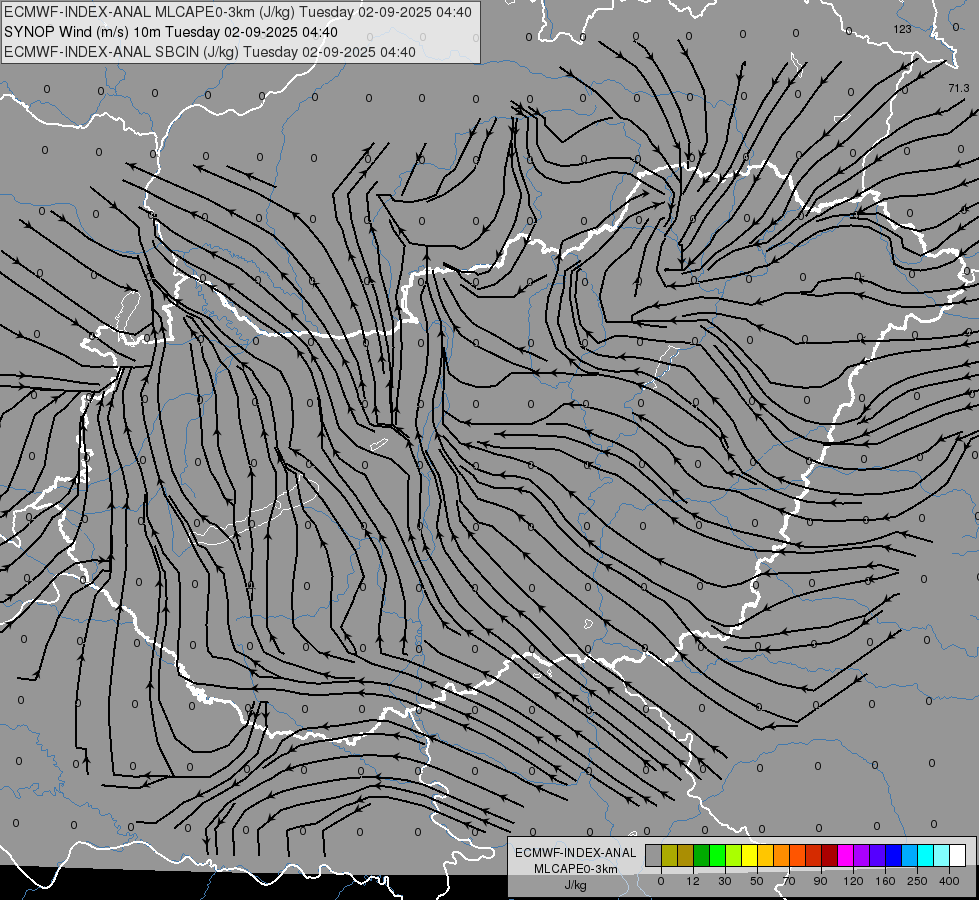Select the dark green legend swatch

pyautogui.click(x=702, y=855)
